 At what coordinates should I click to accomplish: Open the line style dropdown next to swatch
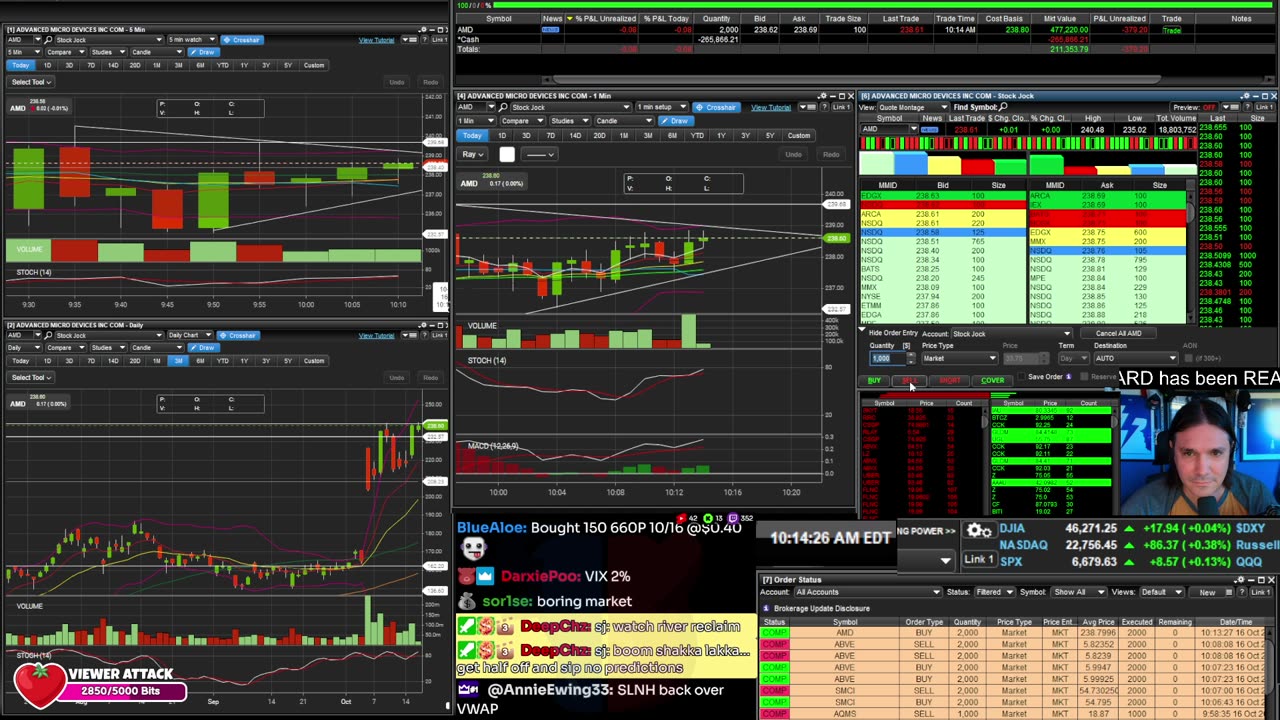pos(539,154)
